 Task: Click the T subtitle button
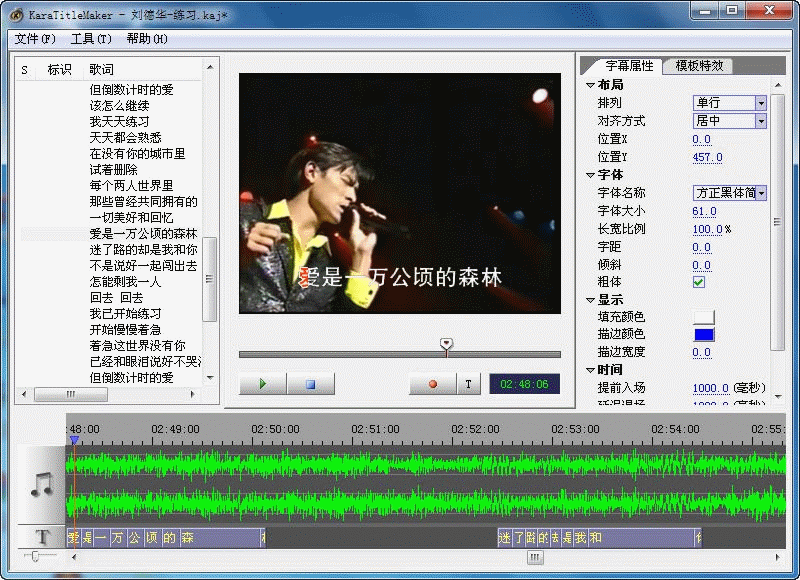pyautogui.click(x=468, y=384)
